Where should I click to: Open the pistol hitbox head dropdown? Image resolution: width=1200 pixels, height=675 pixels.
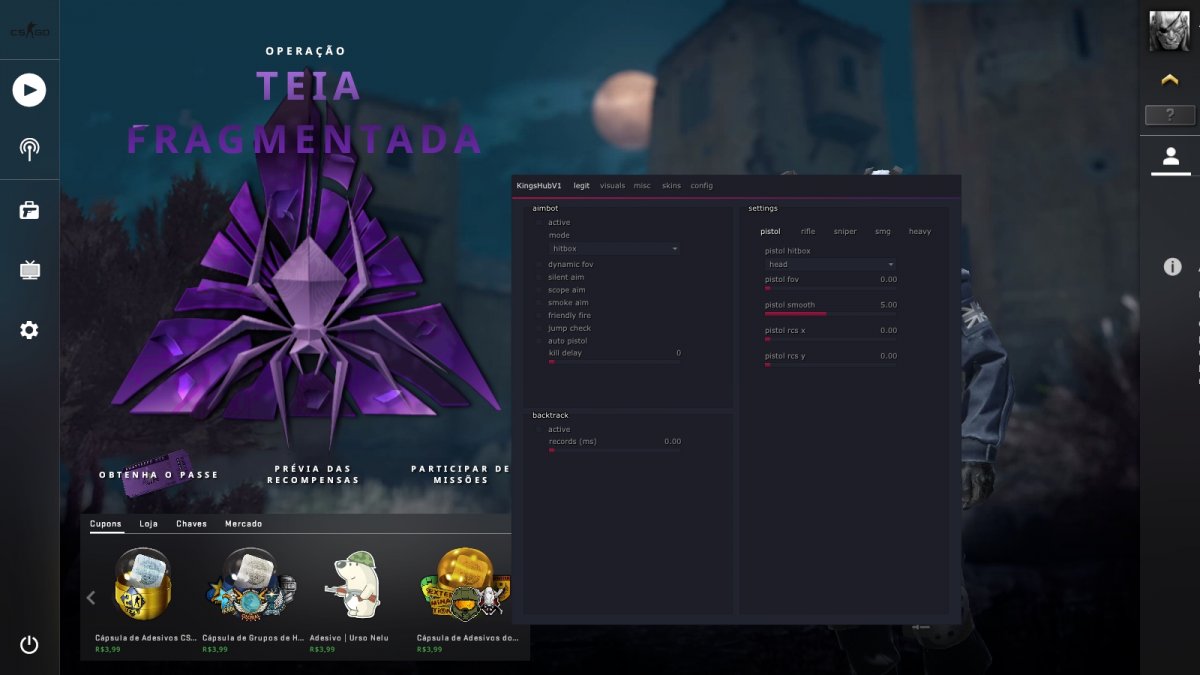[830, 265]
